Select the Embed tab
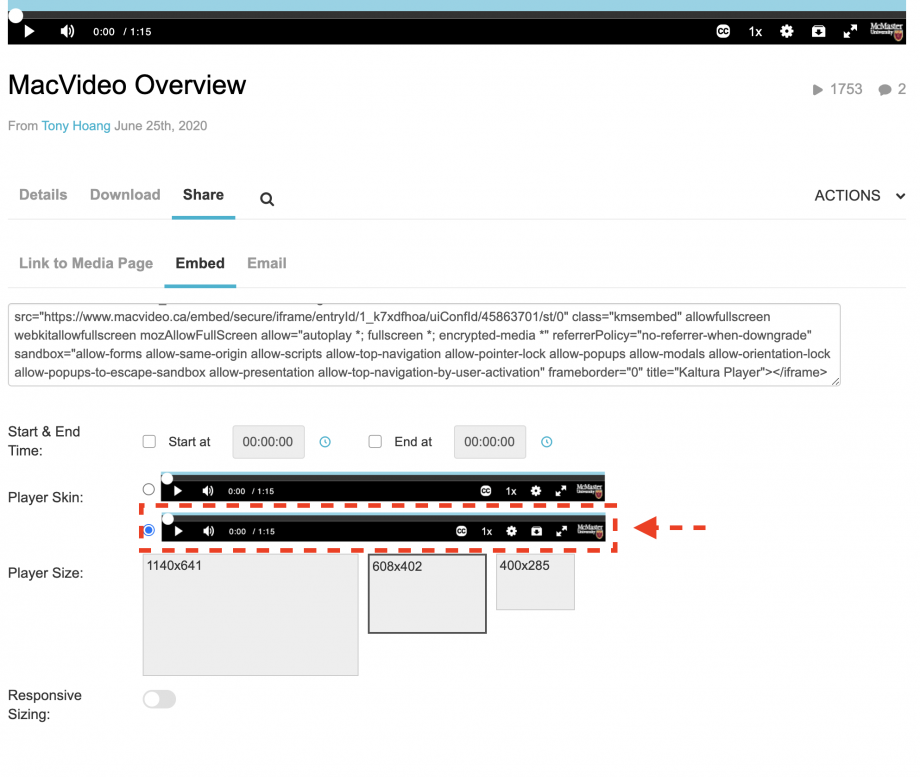The image size is (920, 777). 200,263
